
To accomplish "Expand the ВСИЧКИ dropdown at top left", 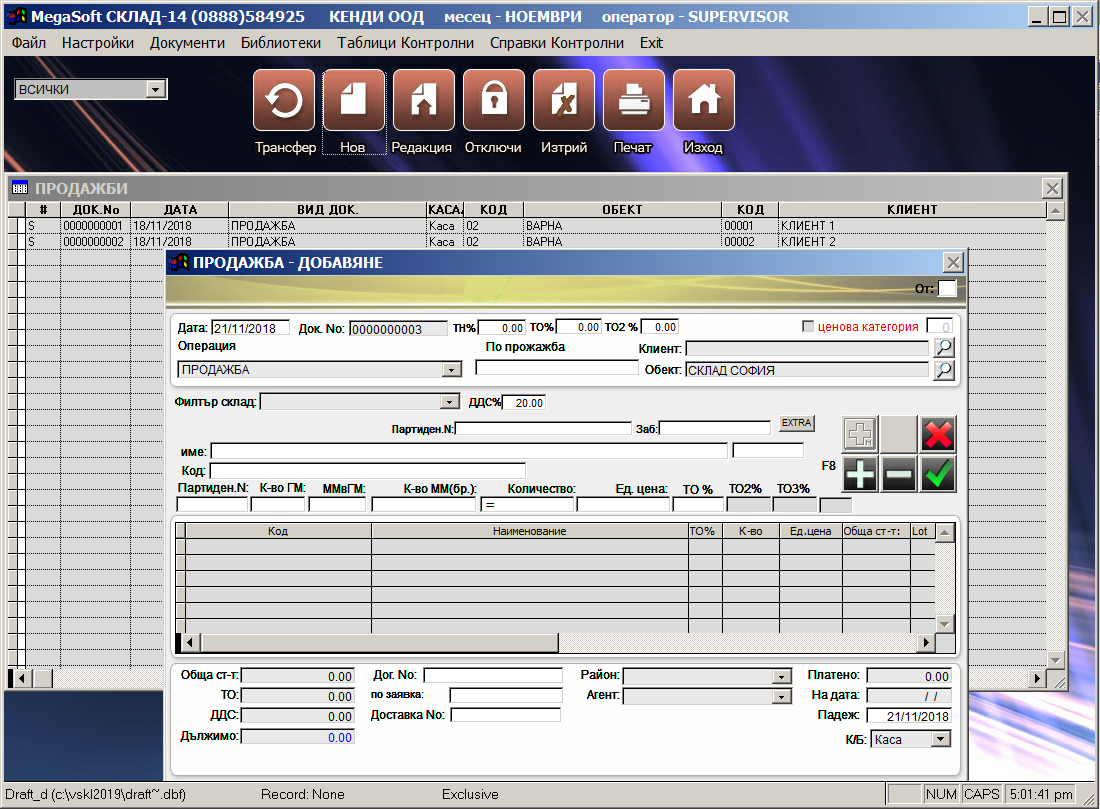I will pyautogui.click(x=155, y=90).
